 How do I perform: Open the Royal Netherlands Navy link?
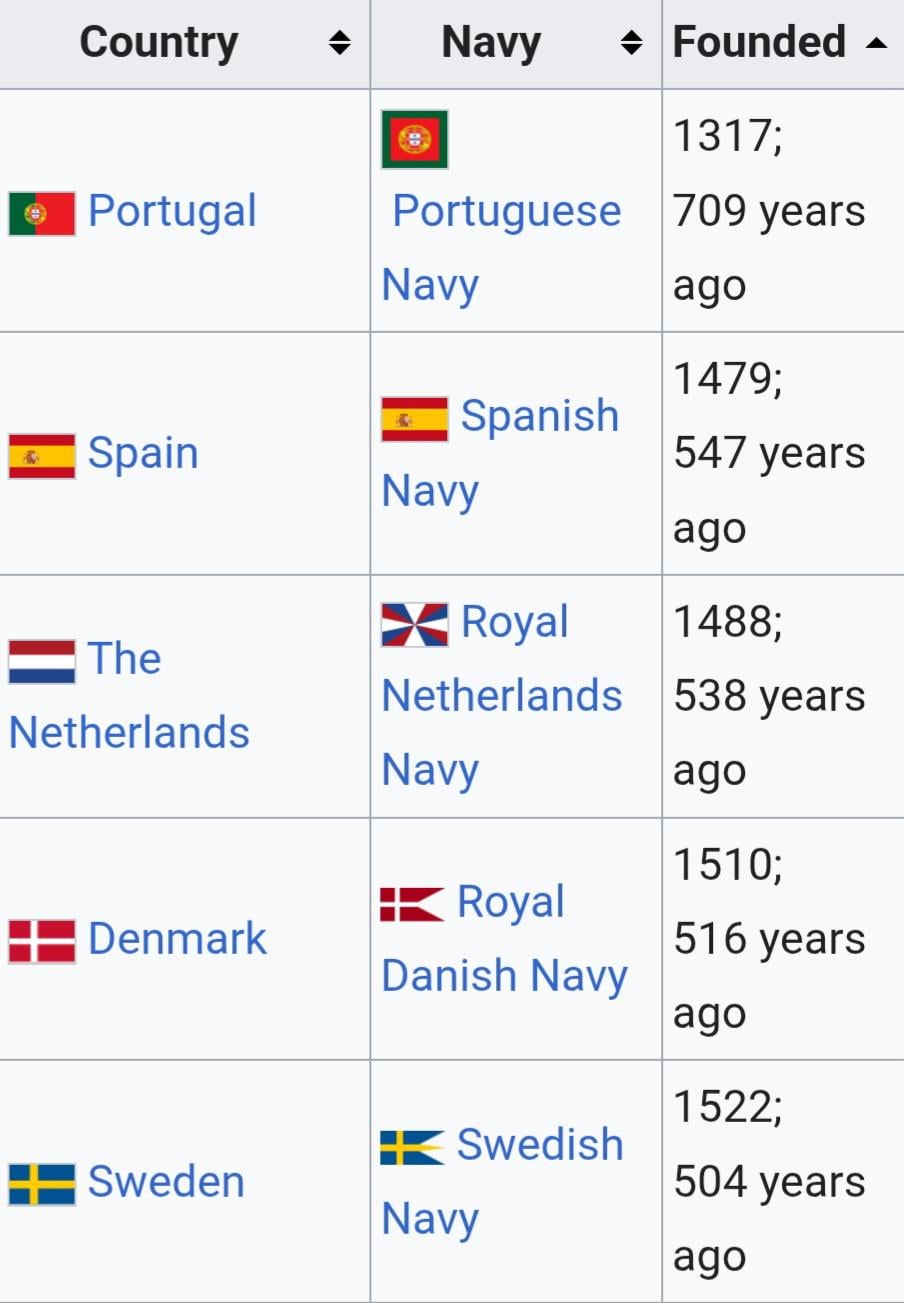point(502,696)
